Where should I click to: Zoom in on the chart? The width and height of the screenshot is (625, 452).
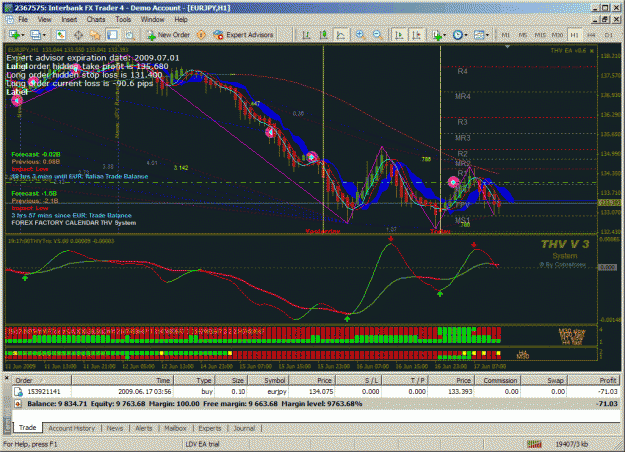coord(360,35)
